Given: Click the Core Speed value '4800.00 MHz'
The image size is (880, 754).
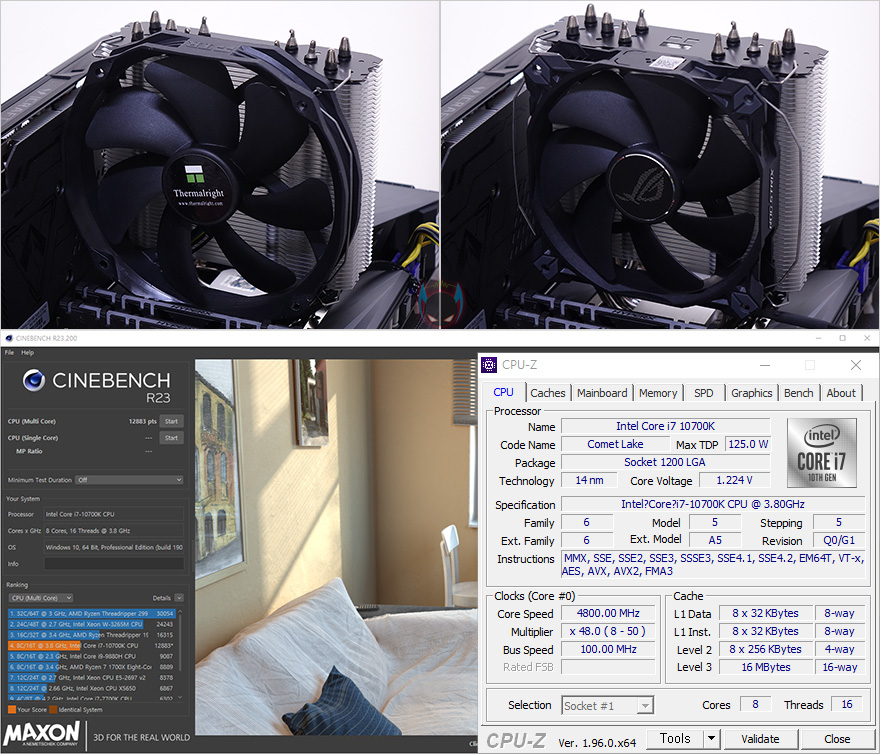Looking at the screenshot, I should pos(608,613).
